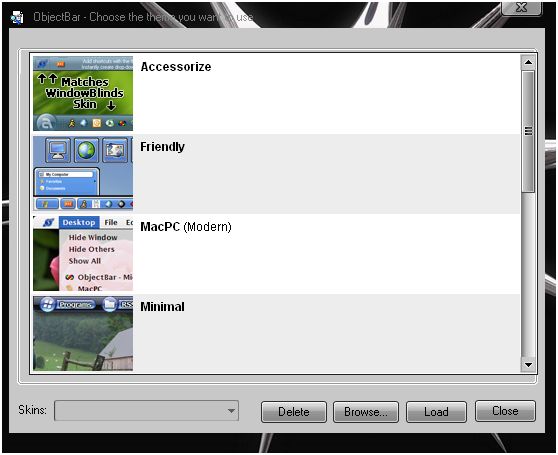Click the MacPC (Modern) theme name
The width and height of the screenshot is (558, 455).
coord(186,227)
